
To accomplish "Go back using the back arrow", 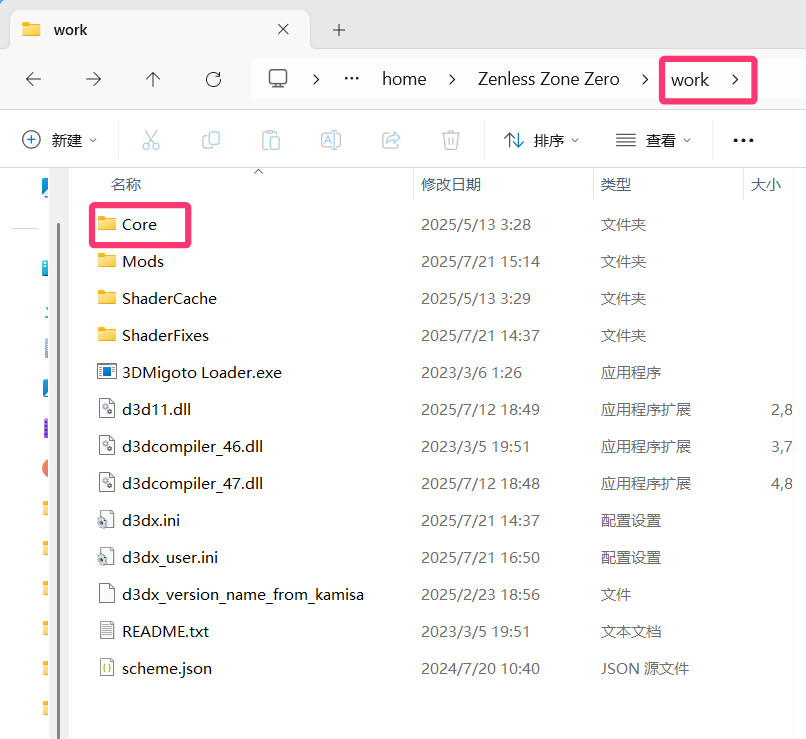I will click(35, 79).
